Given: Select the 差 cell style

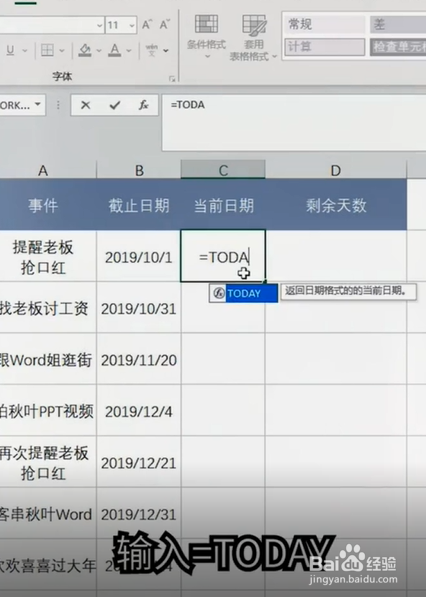Looking at the screenshot, I should coord(398,25).
